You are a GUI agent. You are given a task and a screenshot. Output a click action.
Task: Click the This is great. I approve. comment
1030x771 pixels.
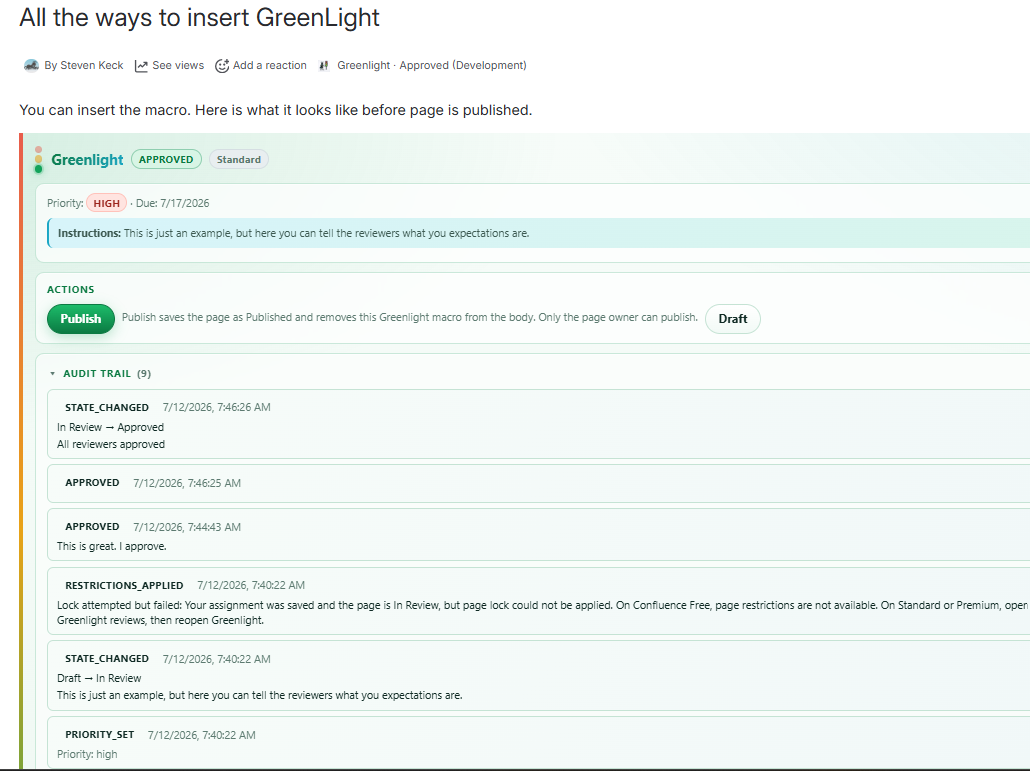click(112, 546)
